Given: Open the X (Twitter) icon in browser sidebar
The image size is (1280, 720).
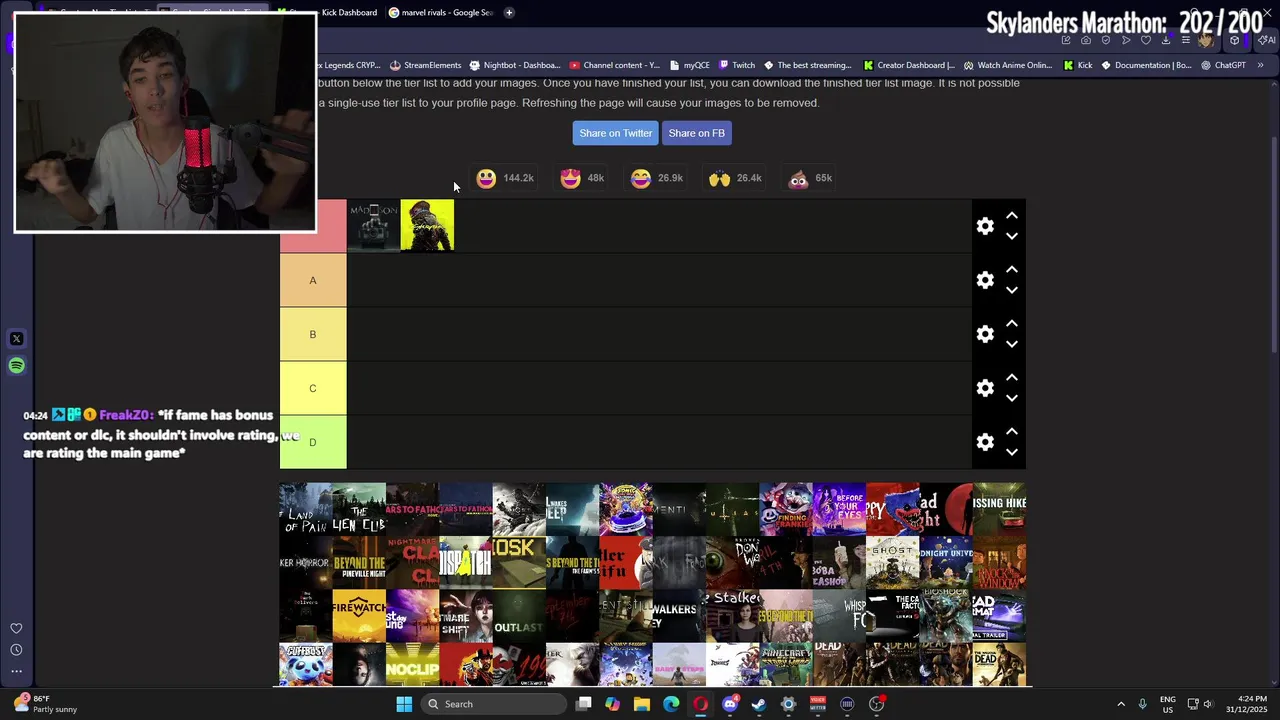Looking at the screenshot, I should 16,339.
